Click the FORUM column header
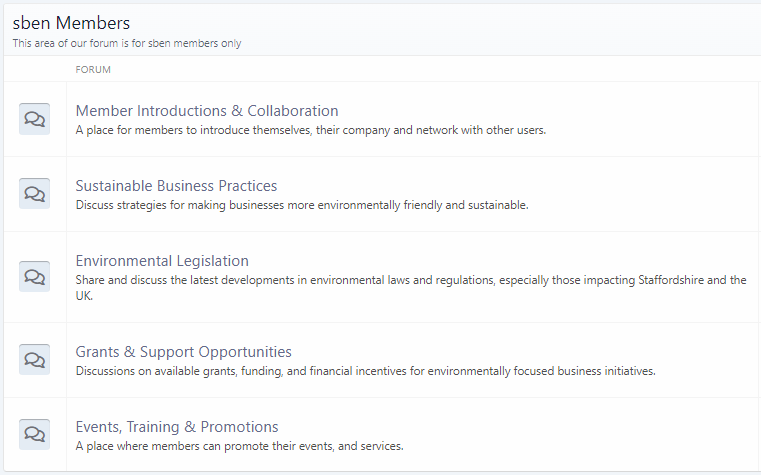Screen dimensions: 761x475 coord(93,69)
